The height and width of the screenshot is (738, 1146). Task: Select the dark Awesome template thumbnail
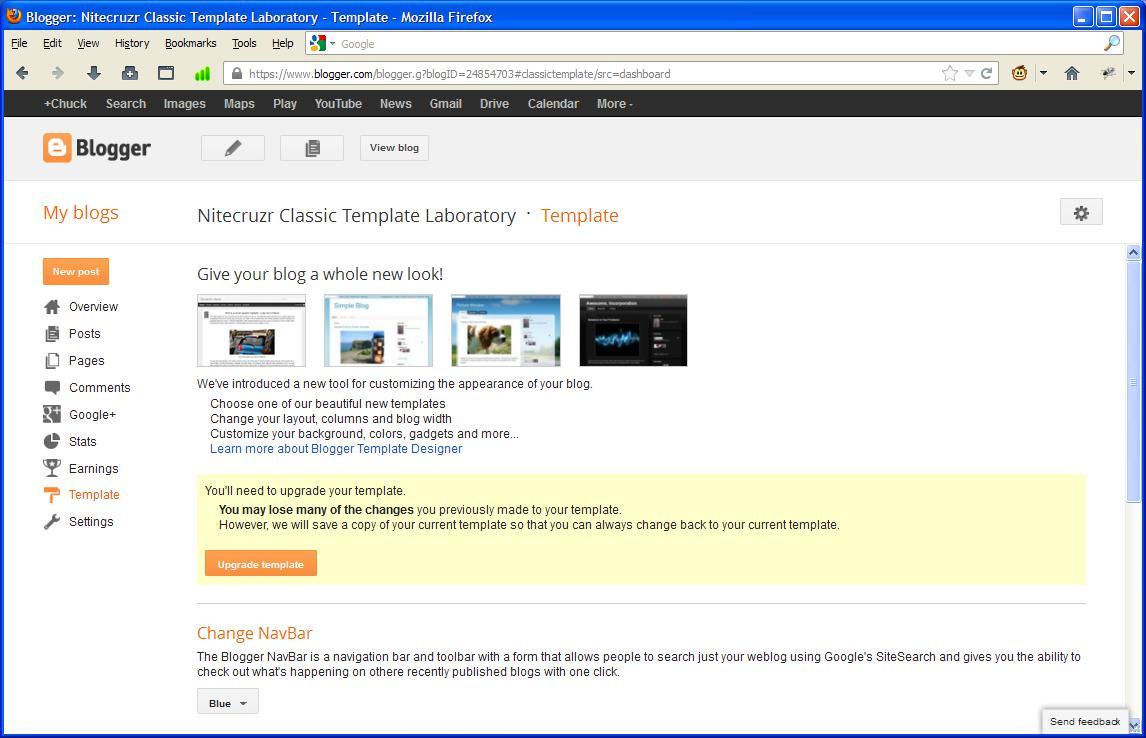(633, 330)
